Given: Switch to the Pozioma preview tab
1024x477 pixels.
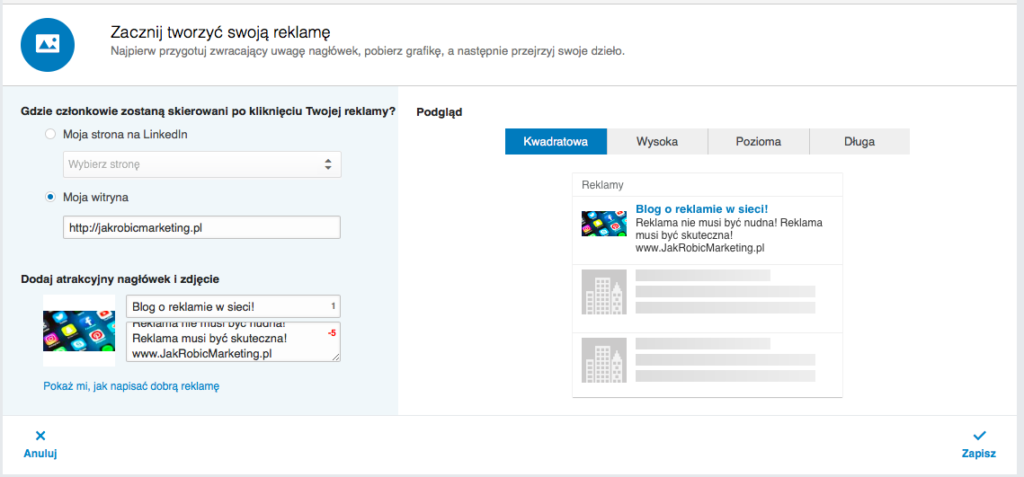Looking at the screenshot, I should coord(758,142).
